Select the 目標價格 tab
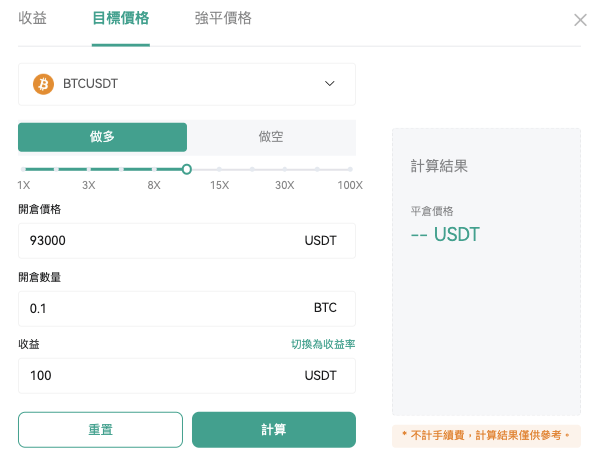598x463 pixels. coord(121,18)
